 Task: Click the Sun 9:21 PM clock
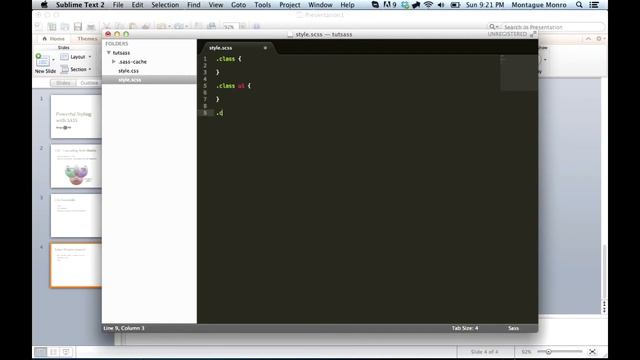click(485, 5)
